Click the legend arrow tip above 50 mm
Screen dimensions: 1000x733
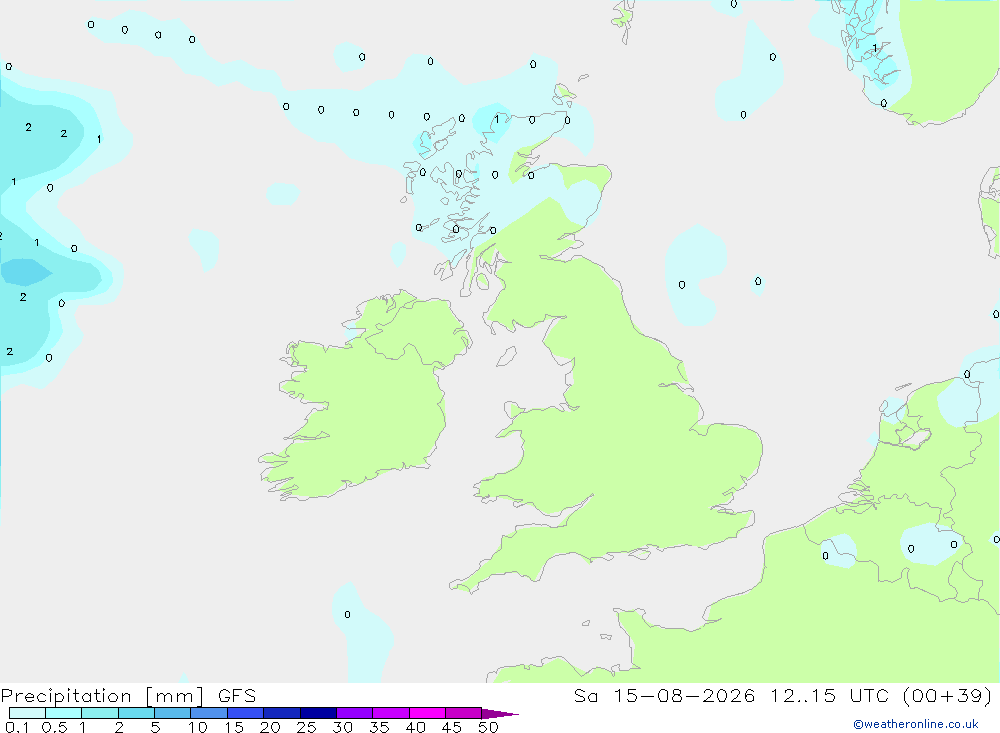click(x=499, y=714)
